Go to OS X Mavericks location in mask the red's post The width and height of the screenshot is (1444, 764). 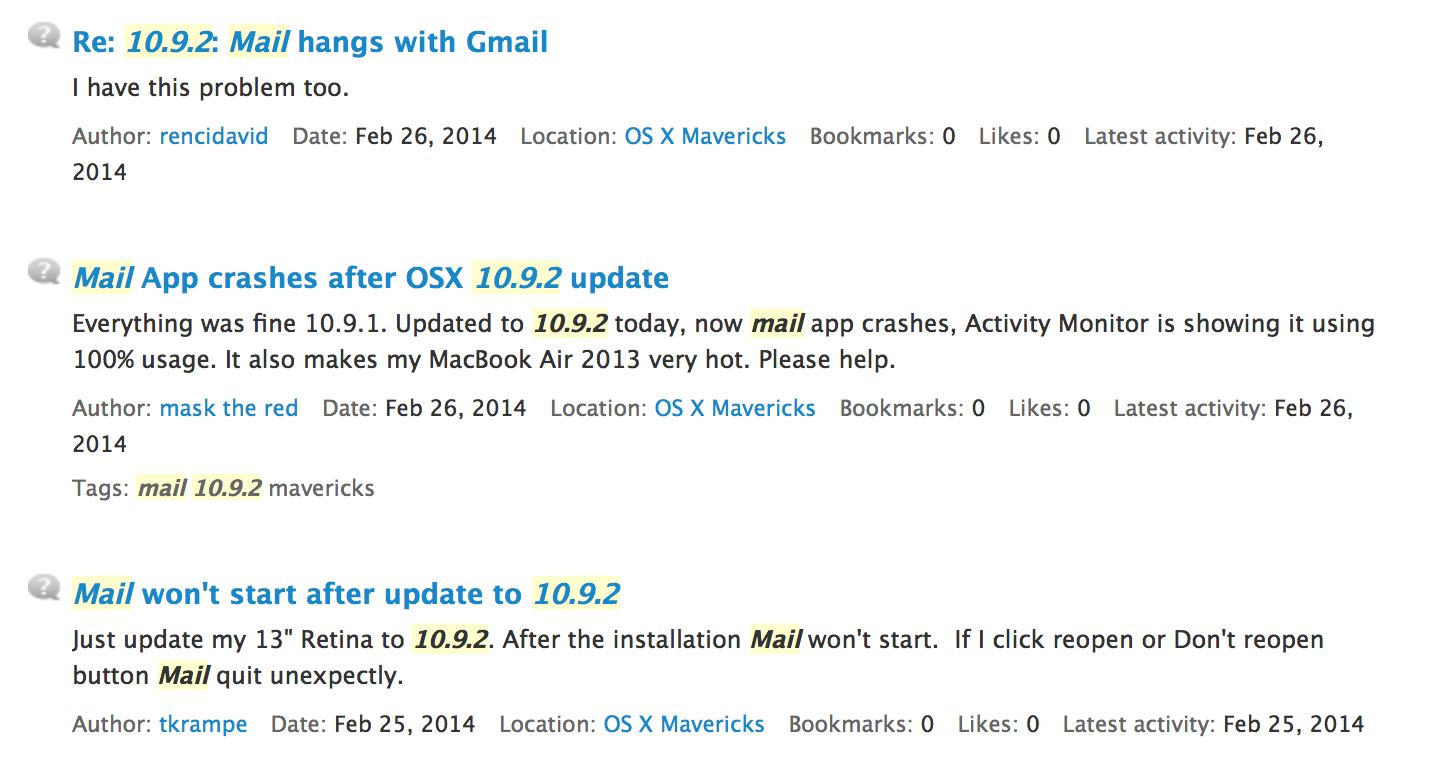coord(735,408)
